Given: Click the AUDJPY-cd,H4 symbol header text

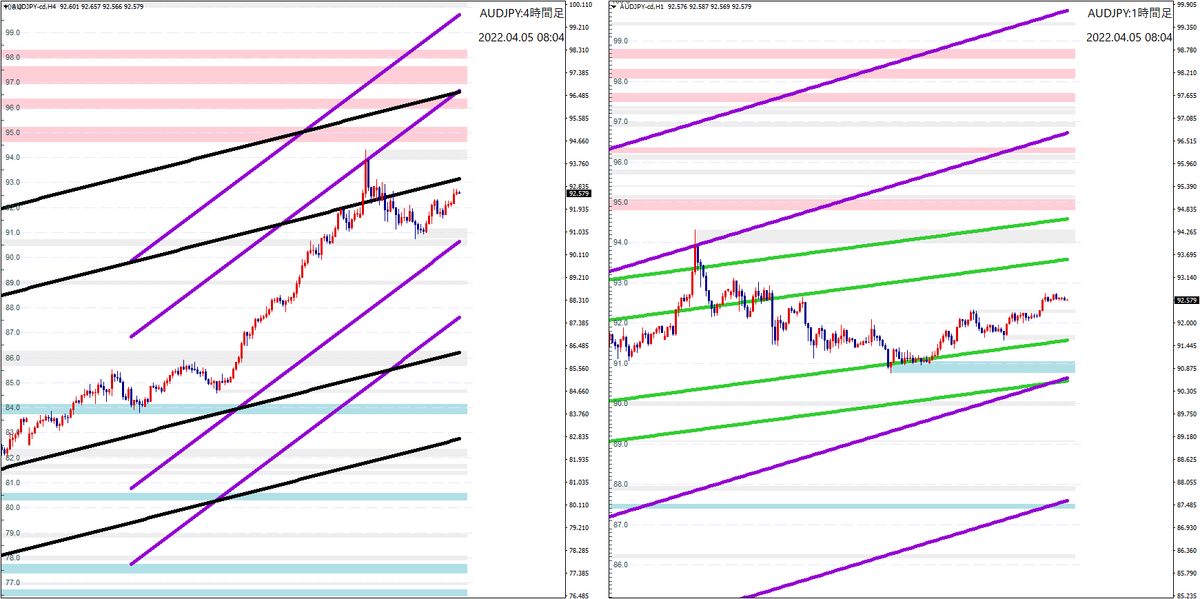Looking at the screenshot, I should (x=33, y=7).
